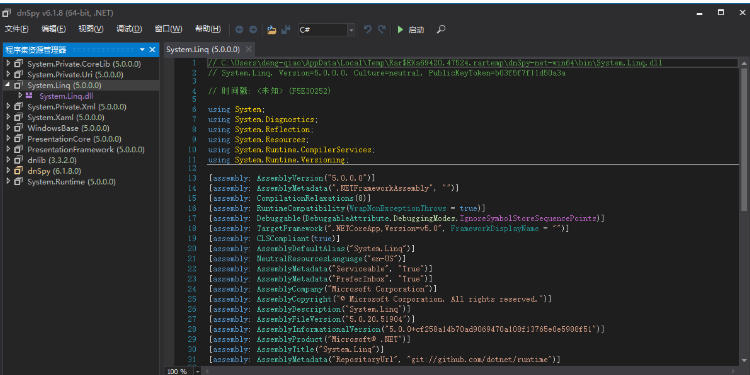750x375 pixels.
Task: Open the 窗口(W) Window menu
Action: [x=168, y=30]
